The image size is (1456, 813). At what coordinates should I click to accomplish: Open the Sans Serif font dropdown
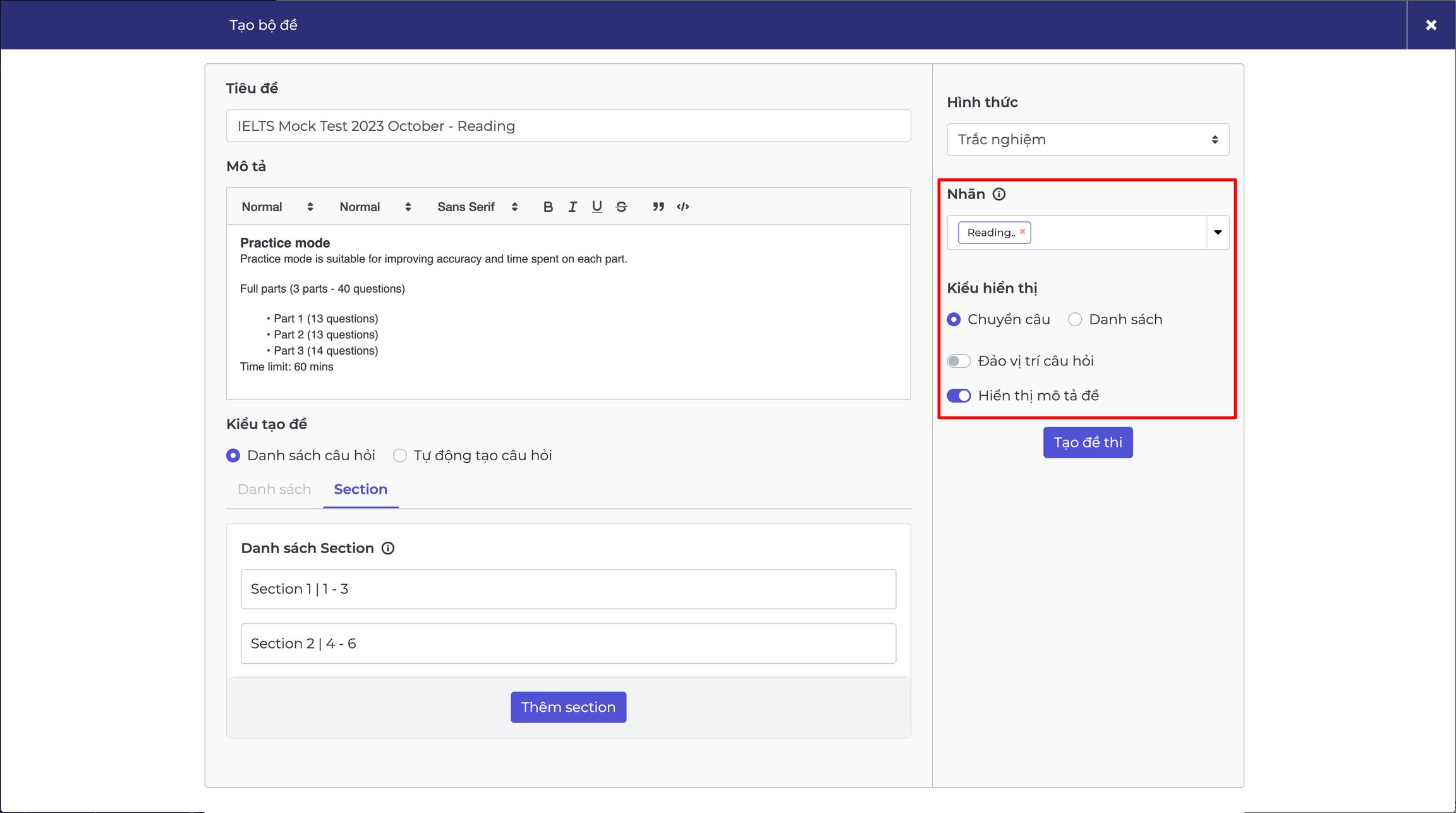(477, 207)
